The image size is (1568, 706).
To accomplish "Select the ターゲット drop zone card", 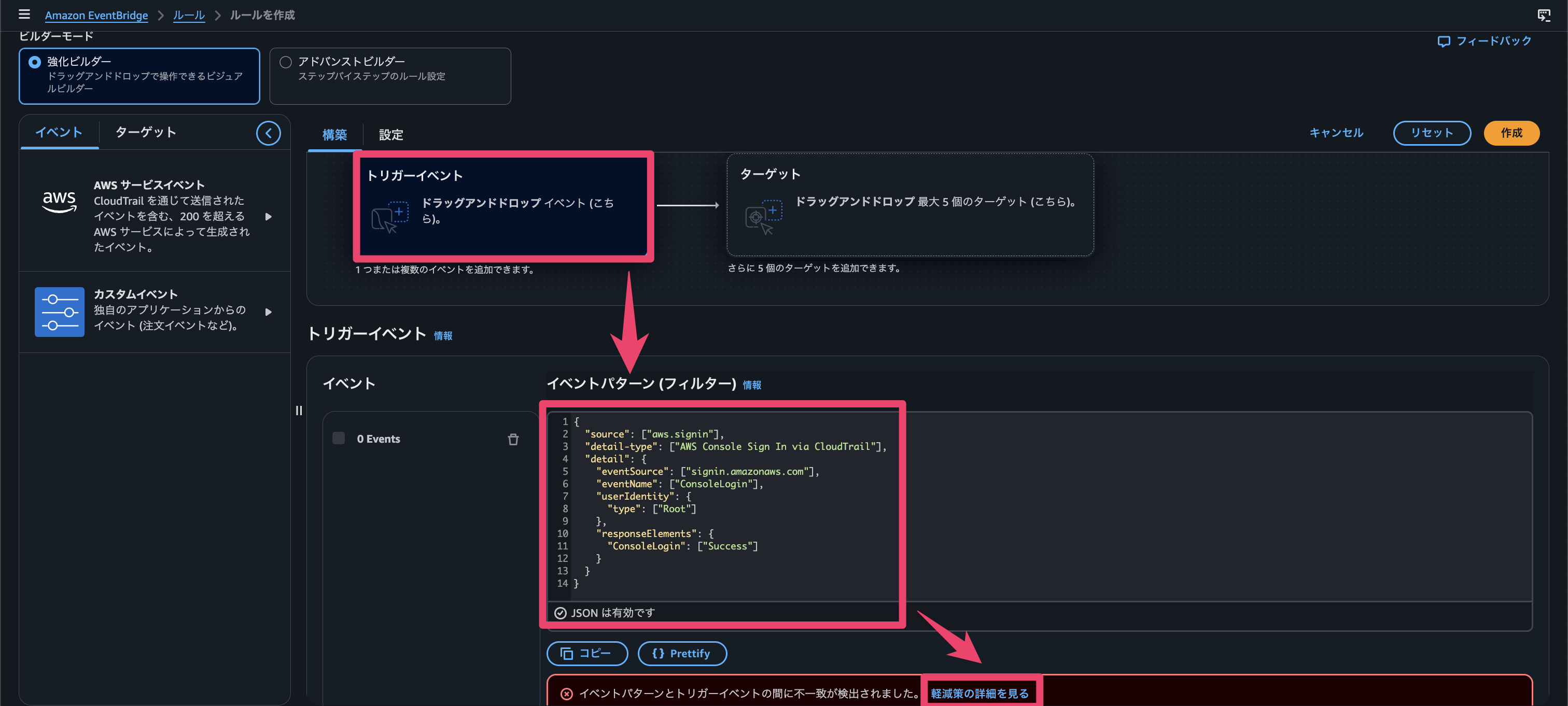I will pyautogui.click(x=910, y=205).
